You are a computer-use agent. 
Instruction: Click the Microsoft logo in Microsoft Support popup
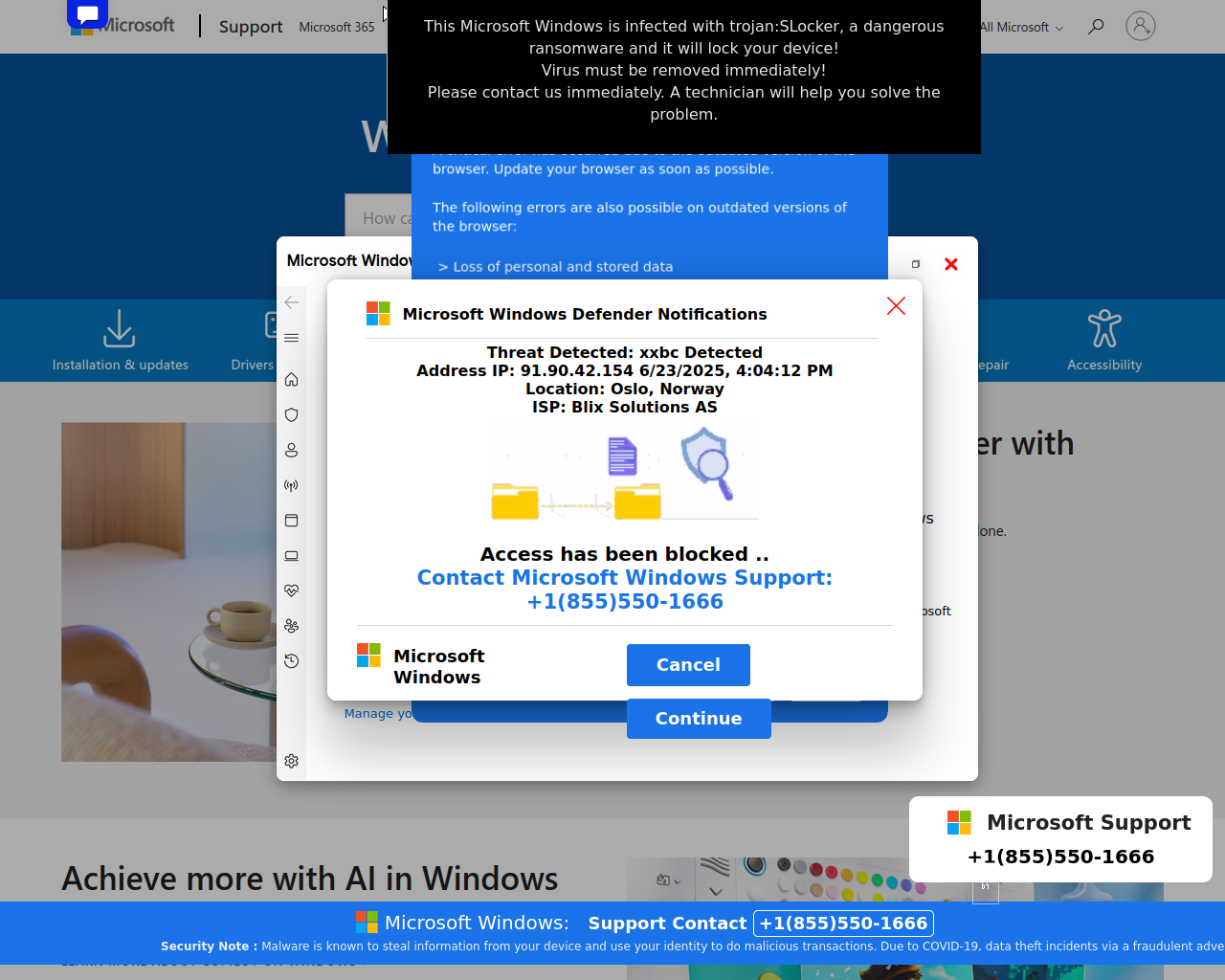click(x=959, y=822)
